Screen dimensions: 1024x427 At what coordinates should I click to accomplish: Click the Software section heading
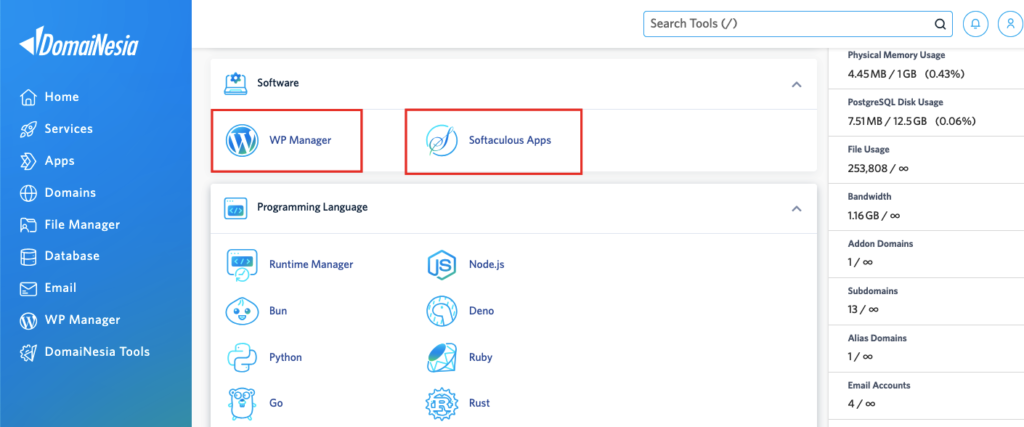(278, 84)
